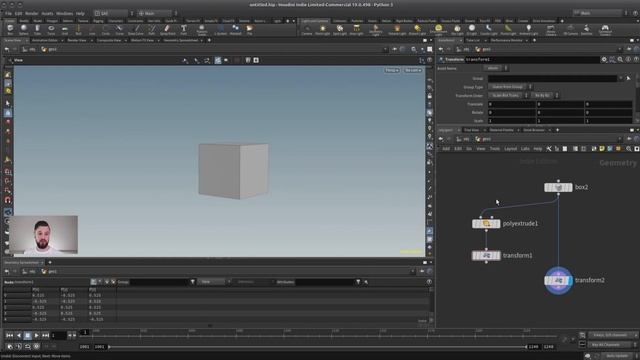This screenshot has width=640, height=360.
Task: Open the File menu
Action: pos(8,13)
